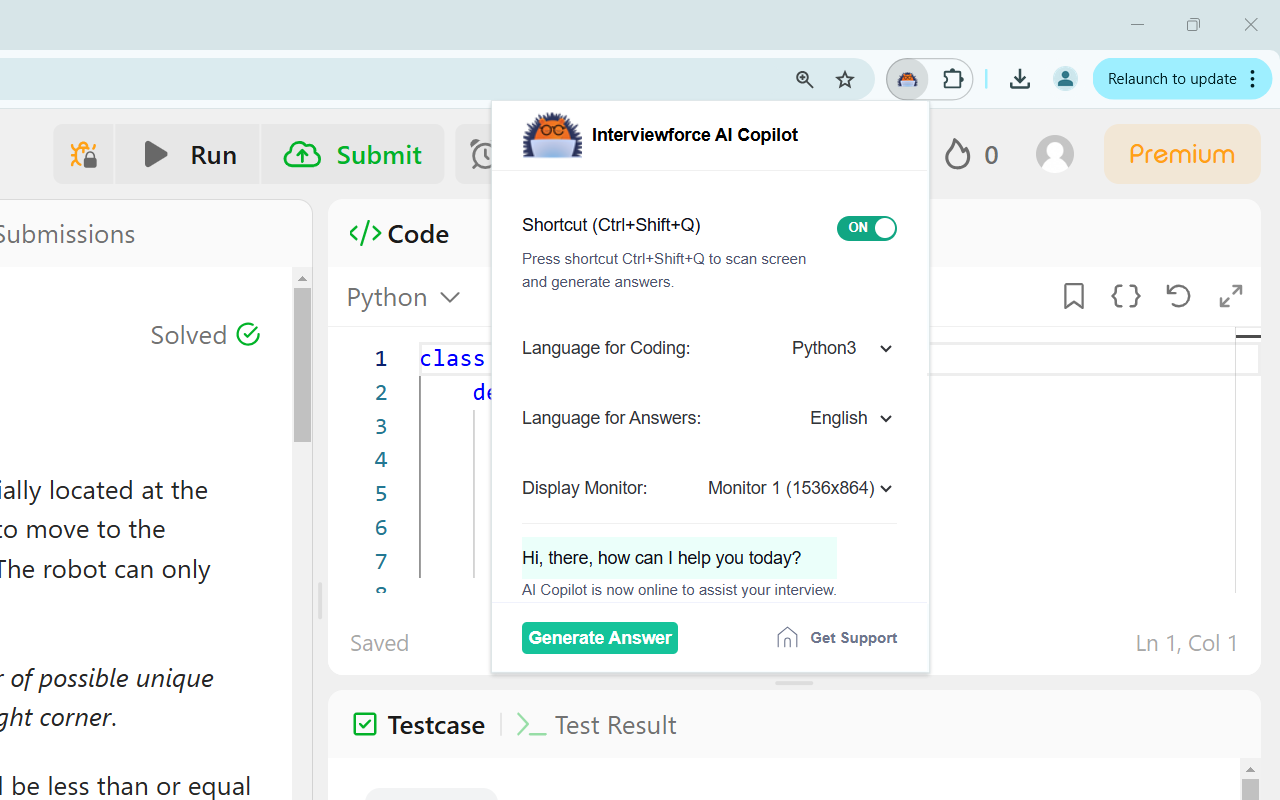Click the Generate Answer button
Viewport: 1280px width, 800px height.
tap(599, 637)
